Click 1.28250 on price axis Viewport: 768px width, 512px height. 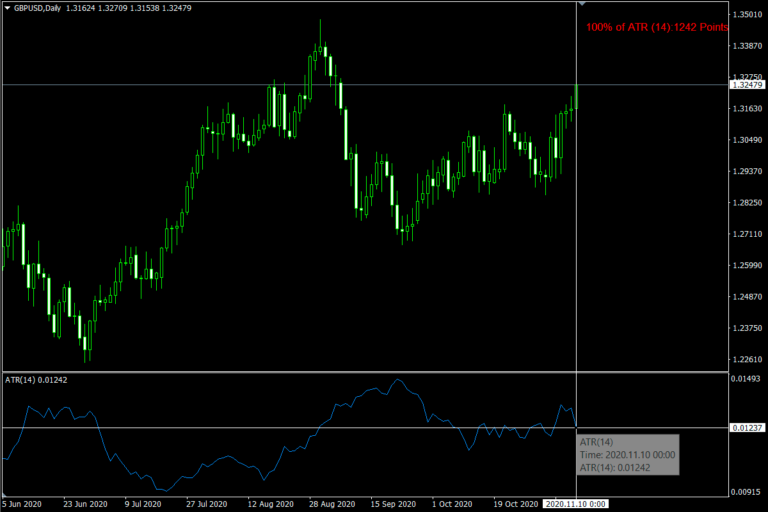coord(747,202)
